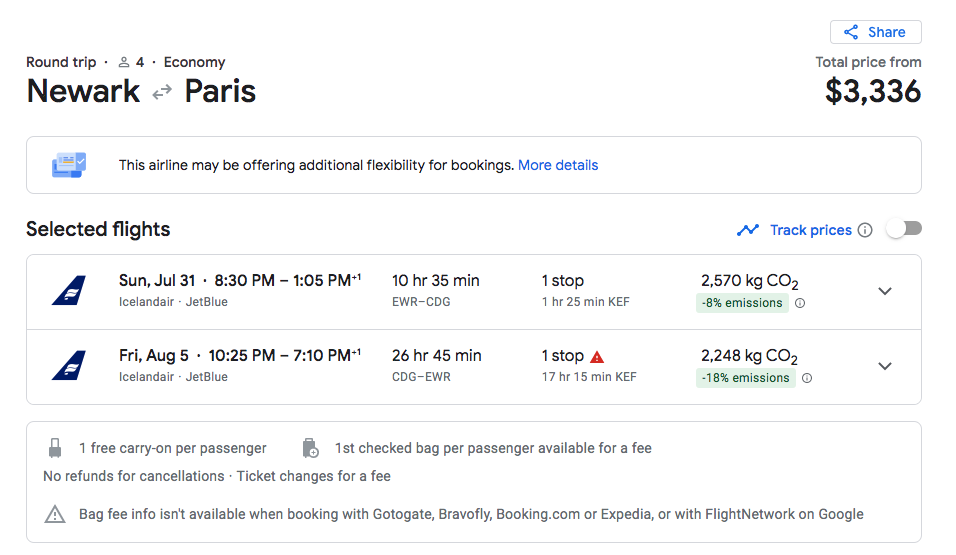Click the checked bag fee icon
Screen dimensions: 956x555
310,448
